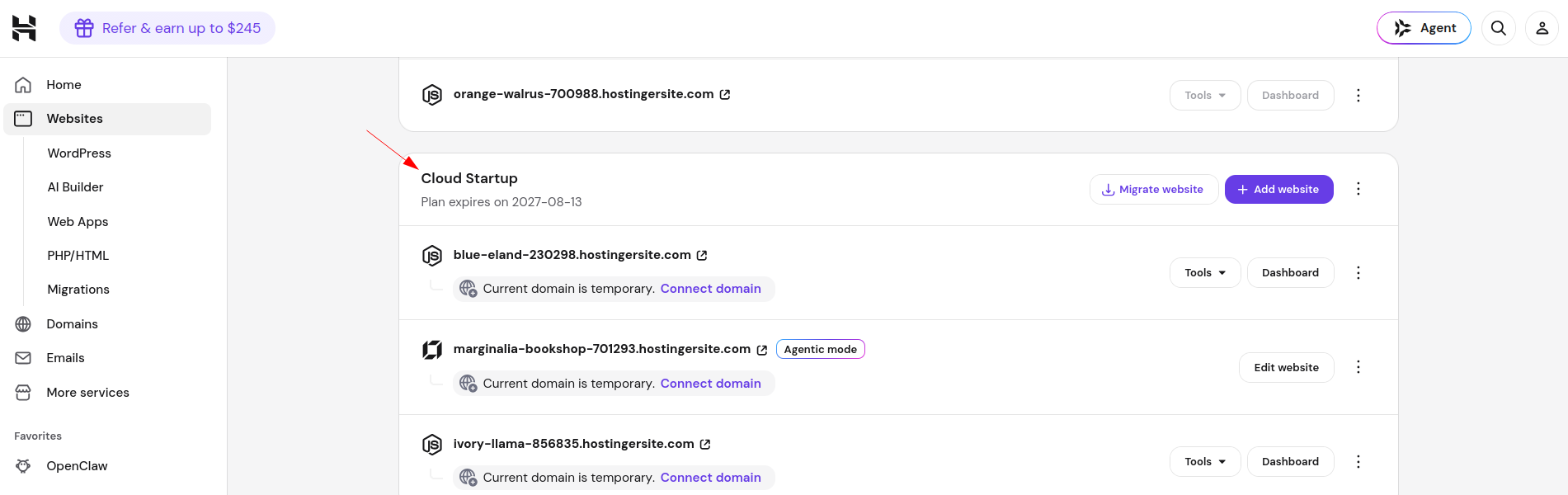
Task: Click Node.js icon beside blue-eland site
Action: click(x=432, y=256)
